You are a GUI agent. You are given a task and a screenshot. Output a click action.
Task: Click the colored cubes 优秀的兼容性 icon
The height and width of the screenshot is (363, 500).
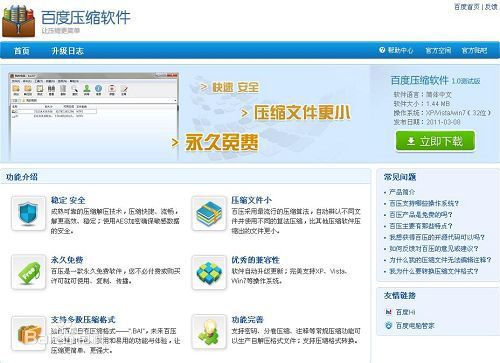click(209, 272)
